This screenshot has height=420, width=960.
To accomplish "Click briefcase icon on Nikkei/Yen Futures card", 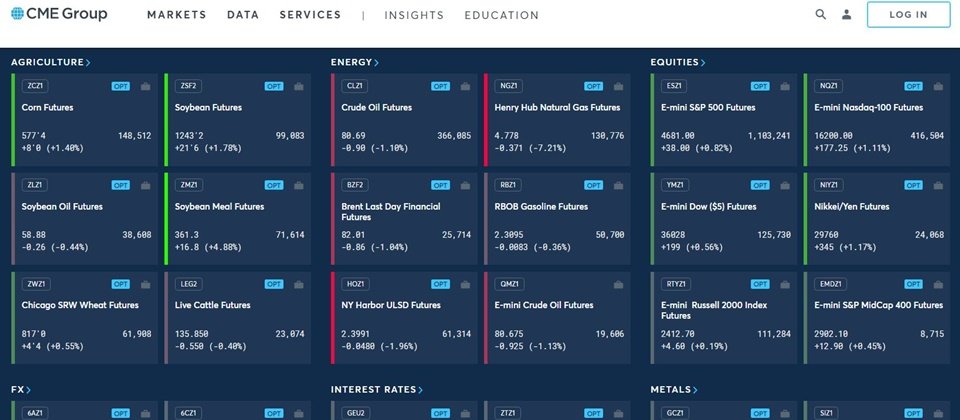I will click(x=938, y=185).
